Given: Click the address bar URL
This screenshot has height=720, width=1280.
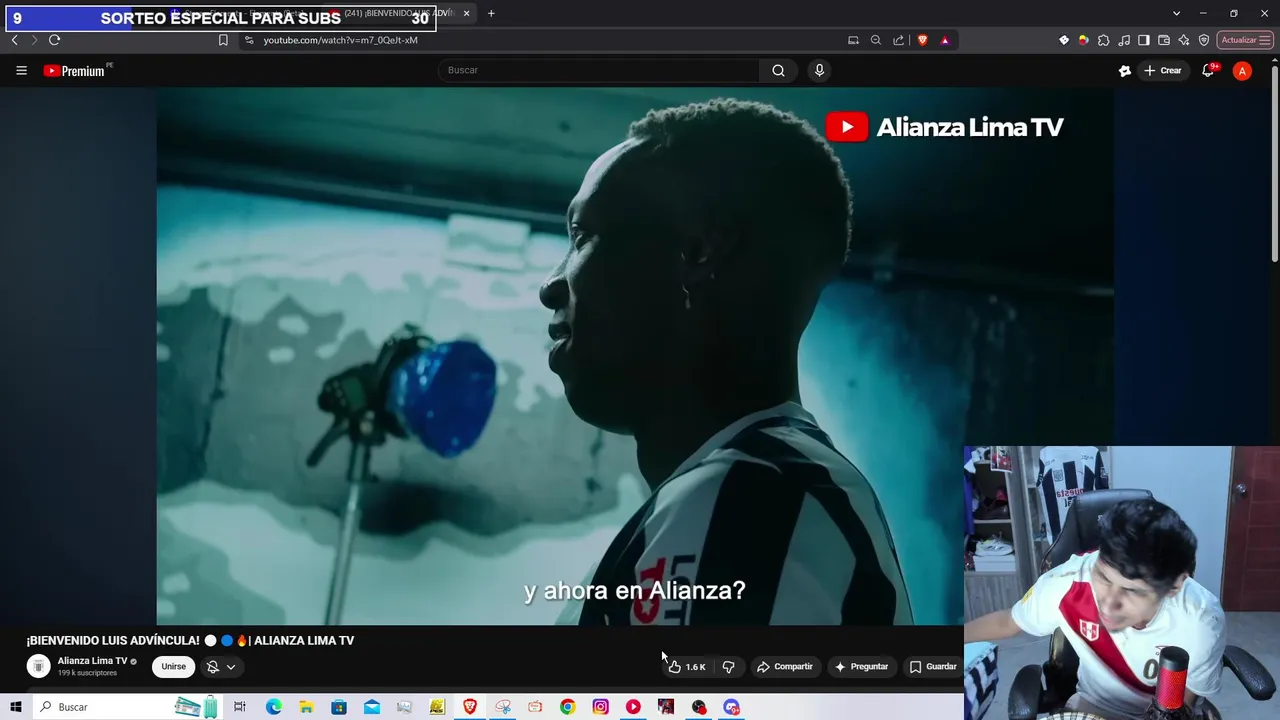Looking at the screenshot, I should 341,40.
